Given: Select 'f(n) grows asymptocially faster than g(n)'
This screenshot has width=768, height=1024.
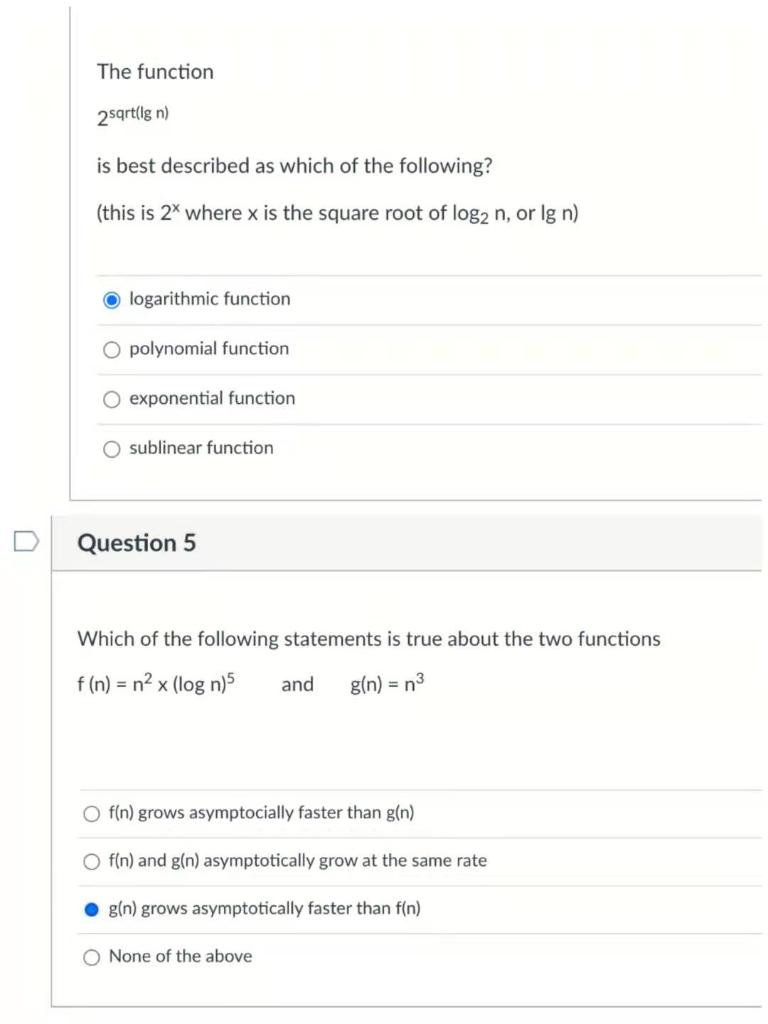Looking at the screenshot, I should (90, 813).
